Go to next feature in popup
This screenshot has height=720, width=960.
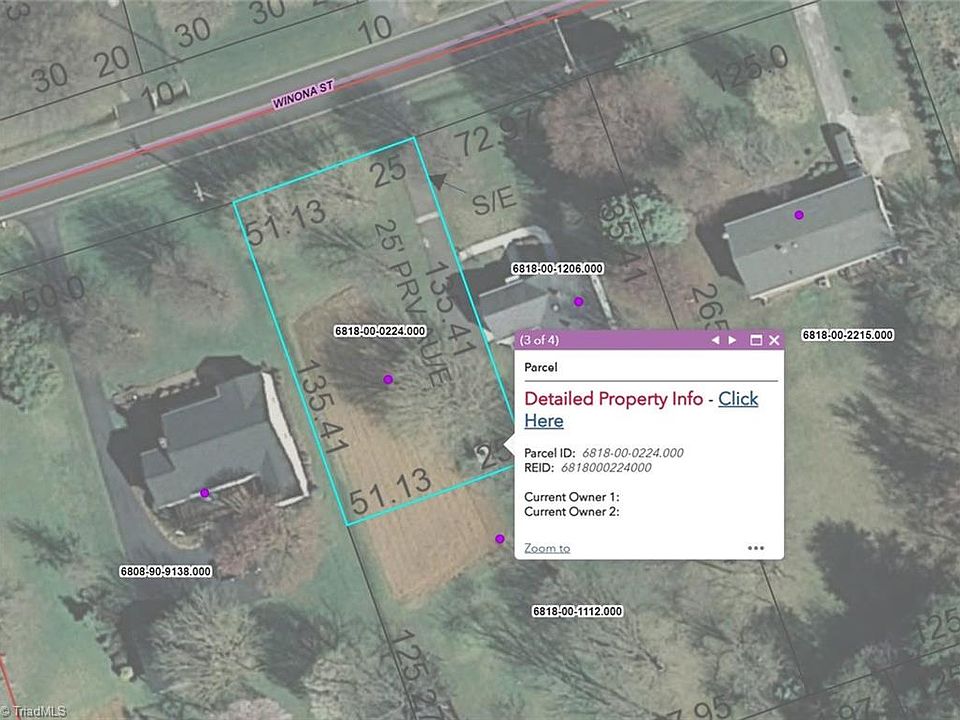point(732,340)
